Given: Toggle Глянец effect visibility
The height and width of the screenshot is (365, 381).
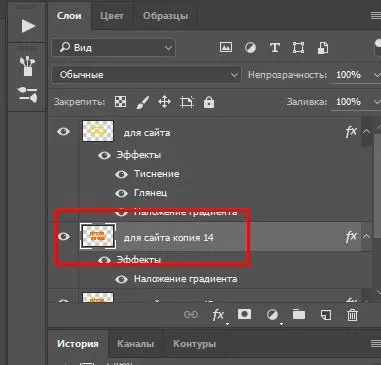Looking at the screenshot, I should click(x=121, y=193).
